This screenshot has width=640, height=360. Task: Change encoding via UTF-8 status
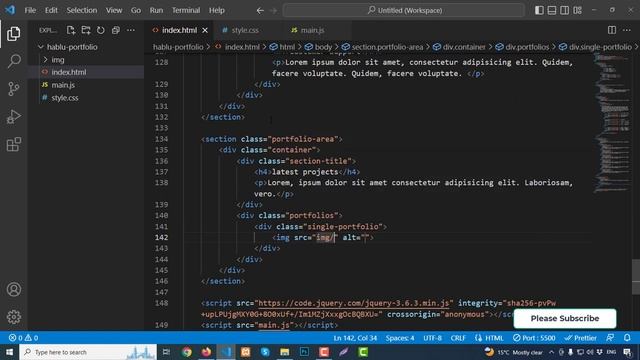click(432, 338)
